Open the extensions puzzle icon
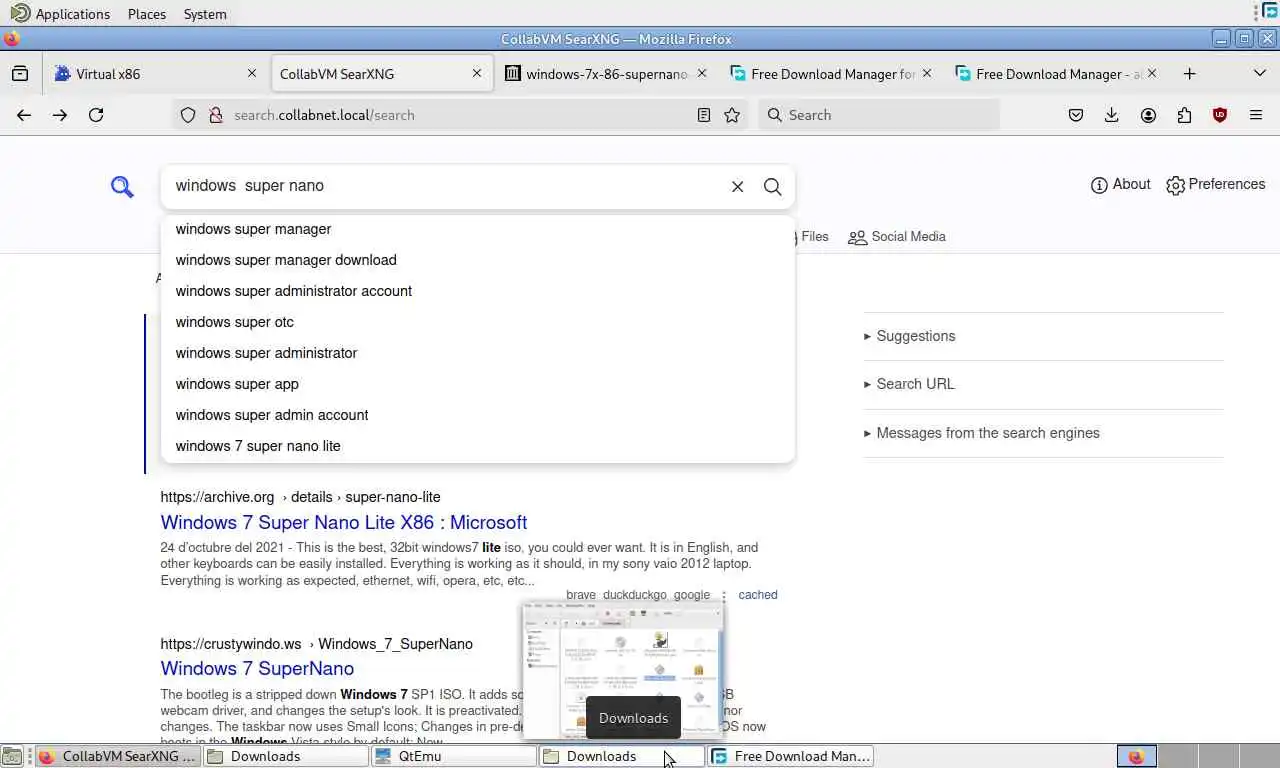 (1184, 115)
